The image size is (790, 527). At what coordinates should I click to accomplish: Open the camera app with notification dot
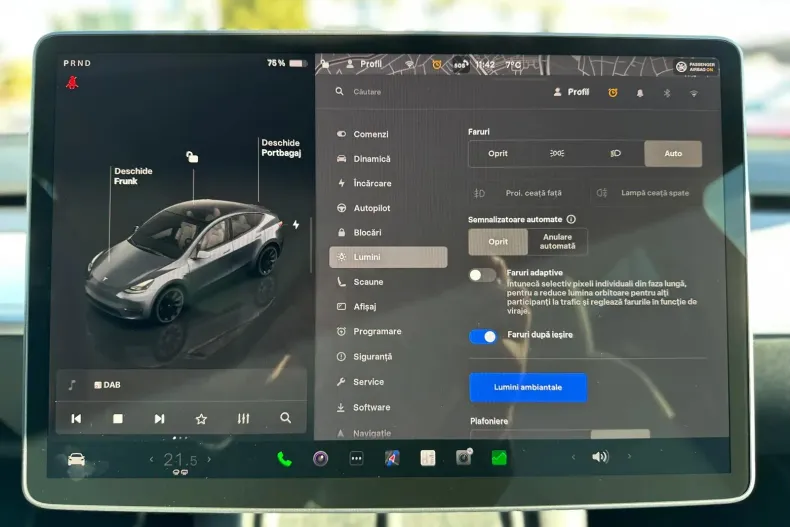point(464,457)
